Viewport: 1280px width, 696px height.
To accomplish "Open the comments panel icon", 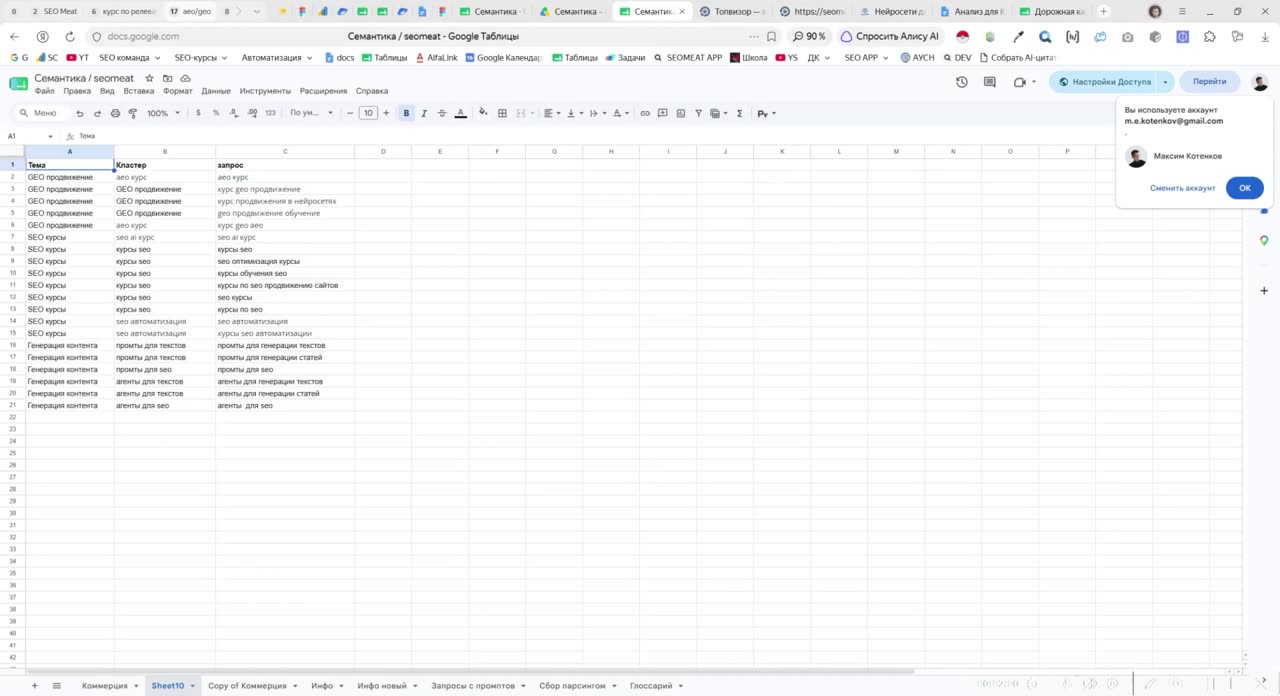I will pyautogui.click(x=990, y=82).
